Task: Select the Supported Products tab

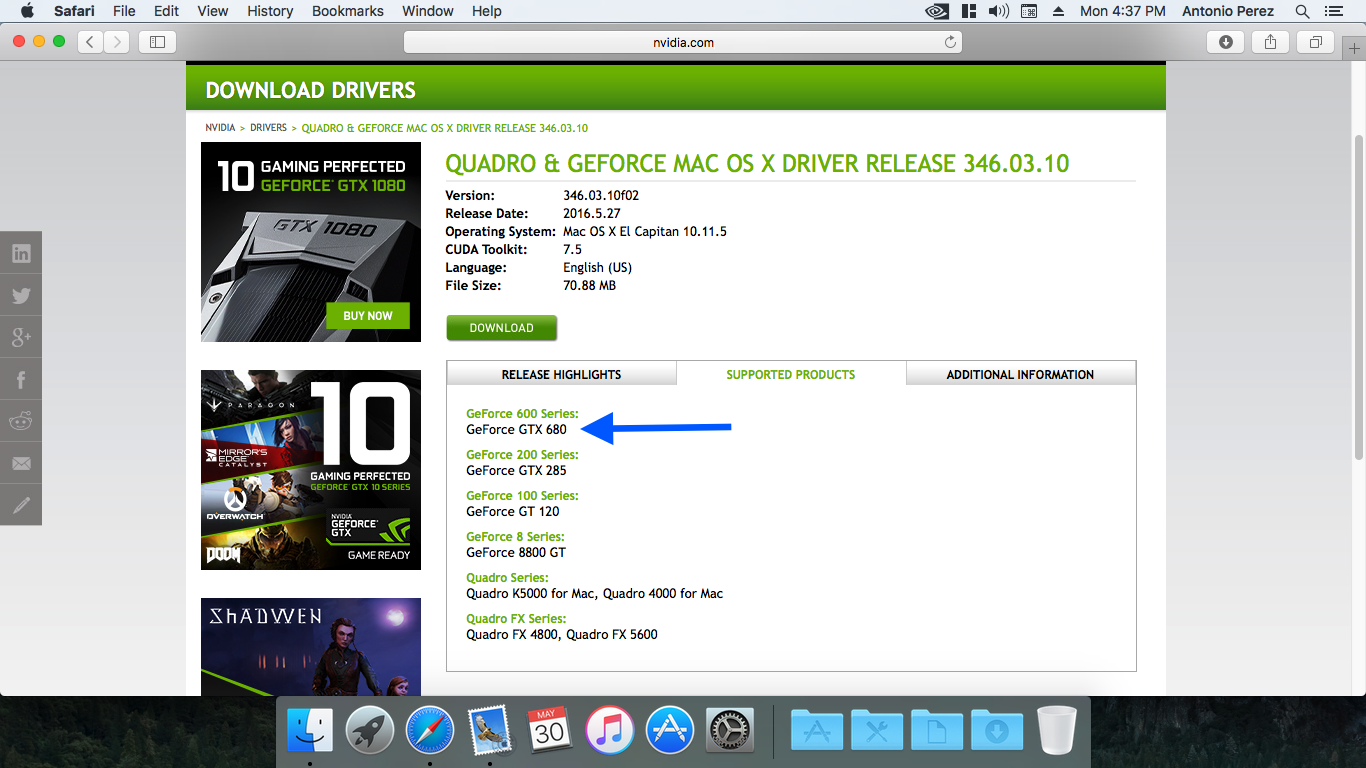Action: point(791,374)
